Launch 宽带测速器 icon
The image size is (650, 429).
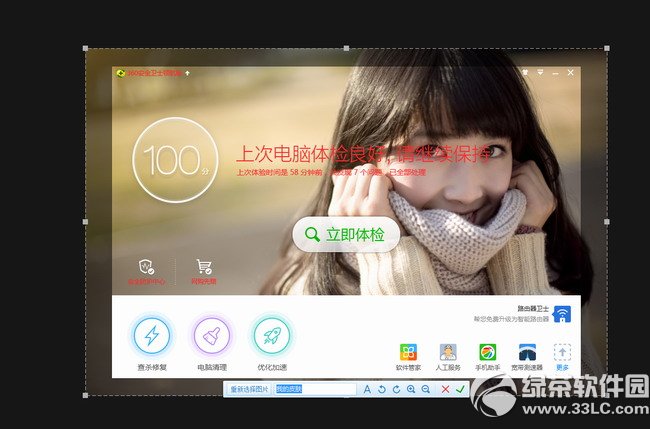pos(526,352)
